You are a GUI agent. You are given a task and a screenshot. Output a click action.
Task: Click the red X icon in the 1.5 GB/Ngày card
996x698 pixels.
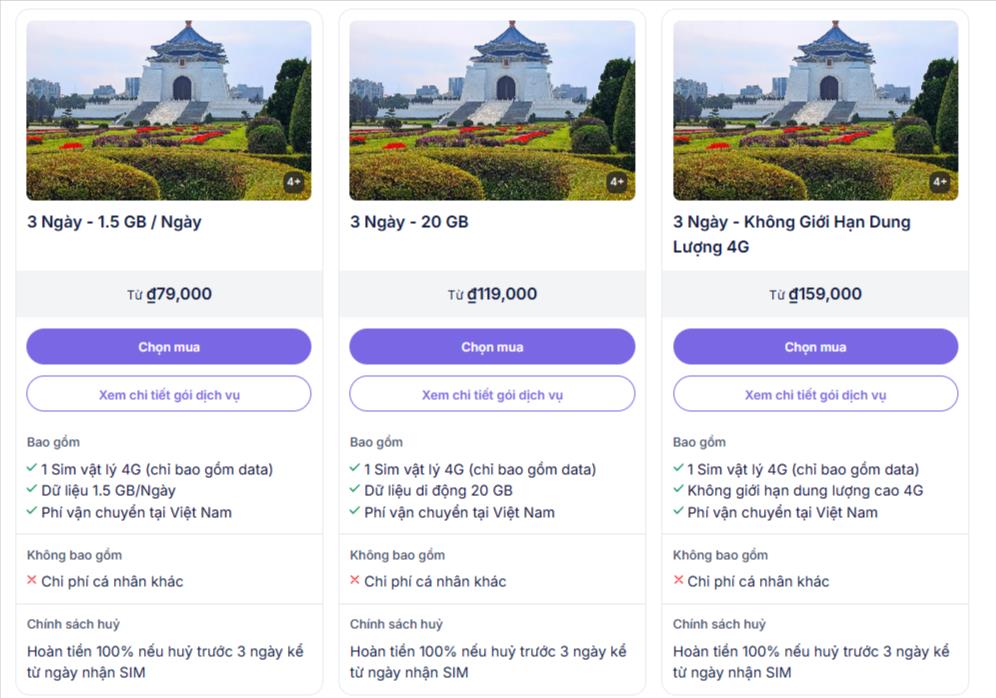(32, 580)
